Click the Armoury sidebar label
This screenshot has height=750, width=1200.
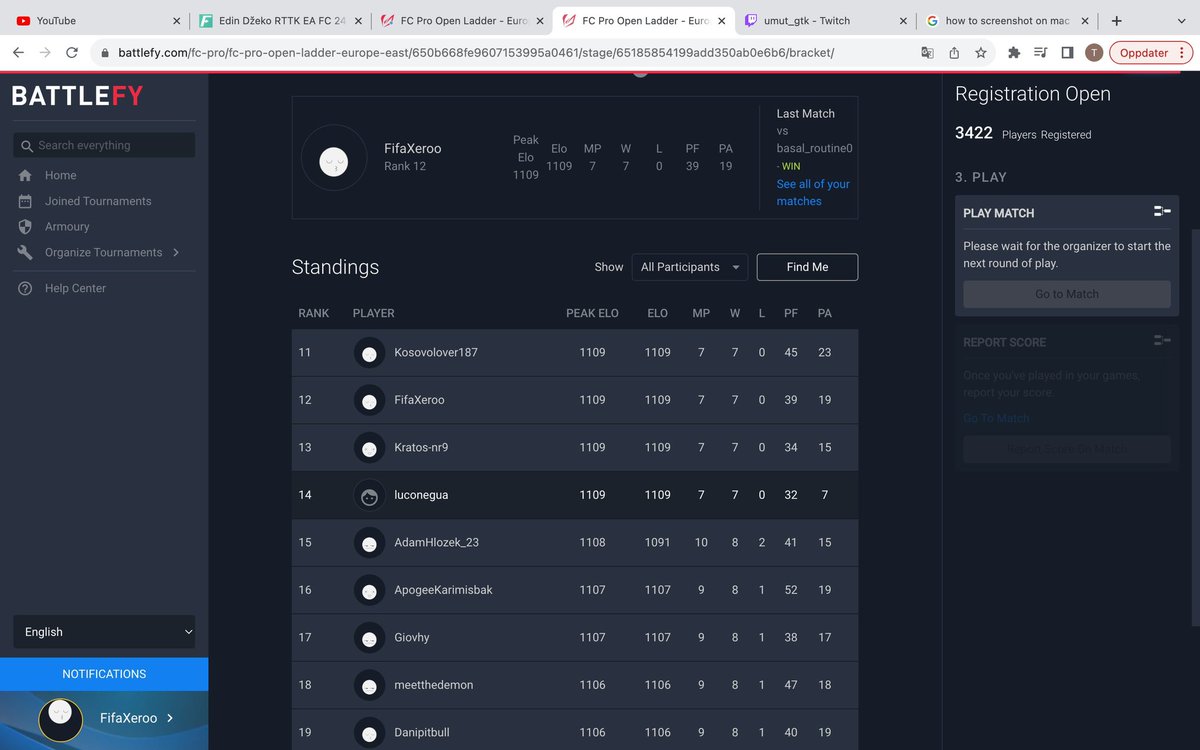67,227
